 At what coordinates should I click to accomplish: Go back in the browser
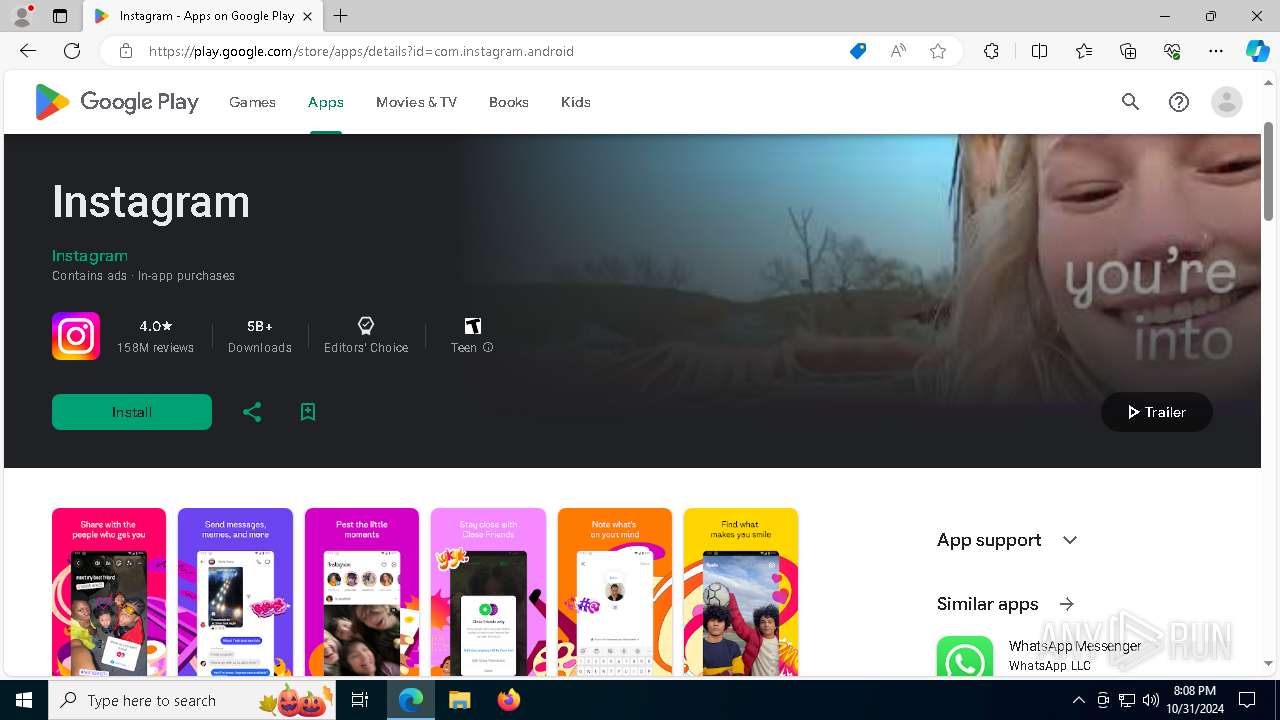click(x=28, y=51)
